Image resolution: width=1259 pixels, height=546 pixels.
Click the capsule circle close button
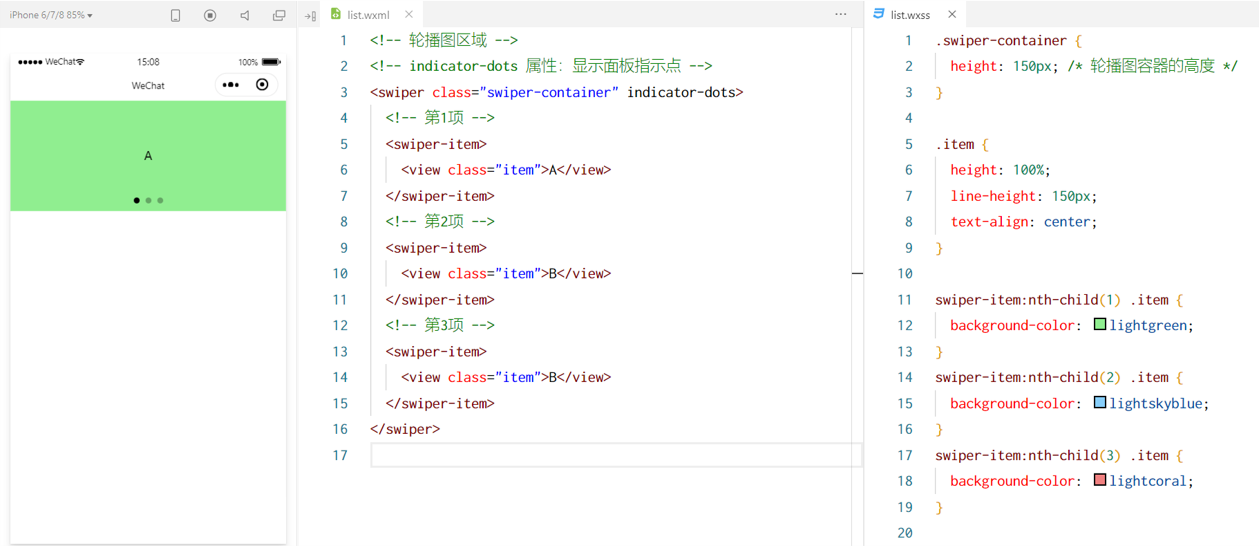(x=262, y=85)
